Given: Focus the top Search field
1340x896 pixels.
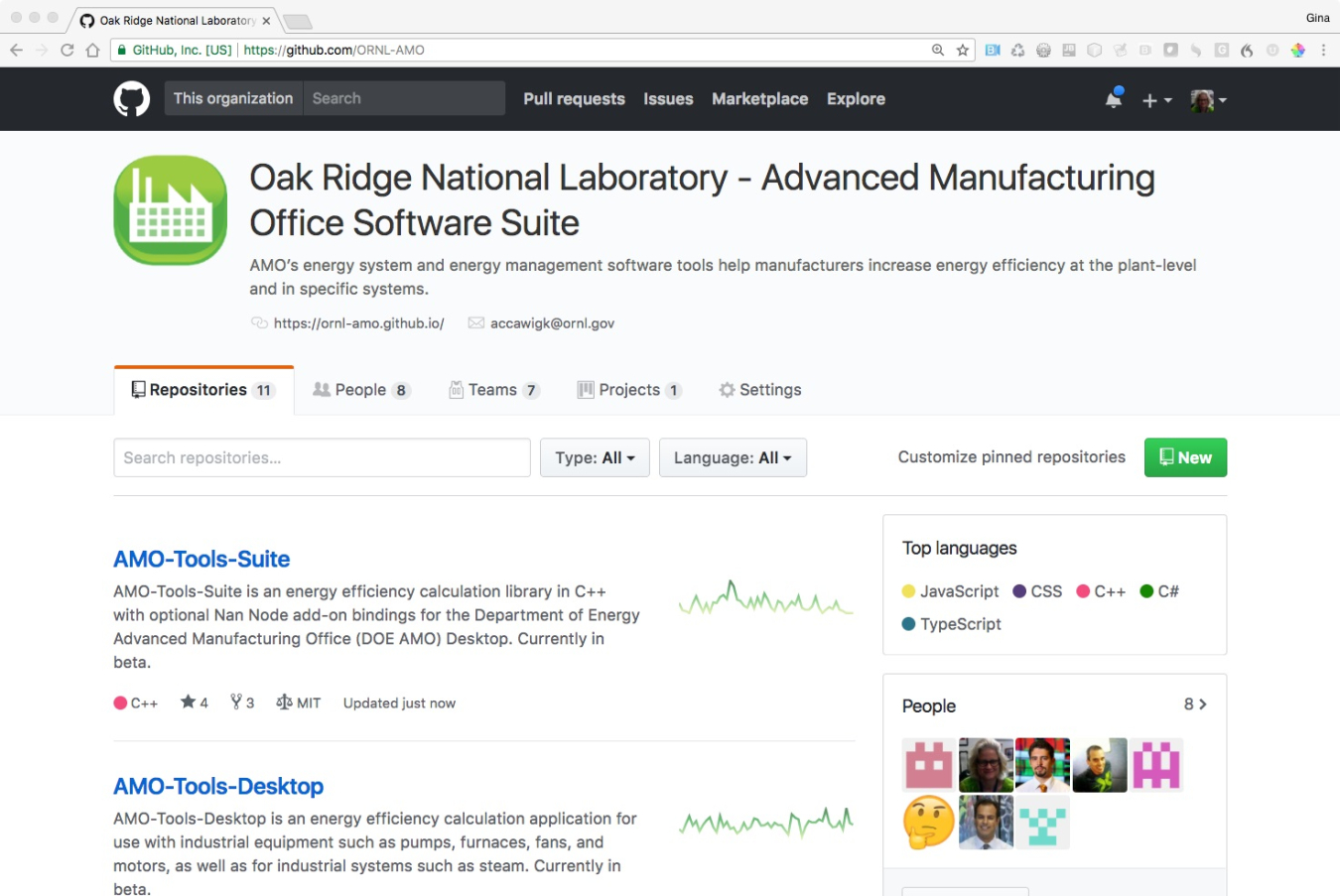Looking at the screenshot, I should [404, 98].
